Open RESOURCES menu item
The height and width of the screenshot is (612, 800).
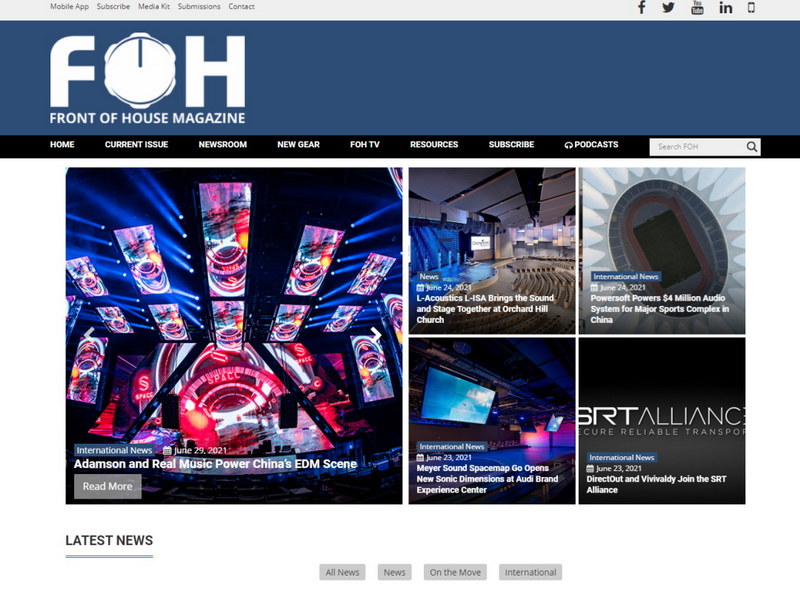tap(434, 145)
